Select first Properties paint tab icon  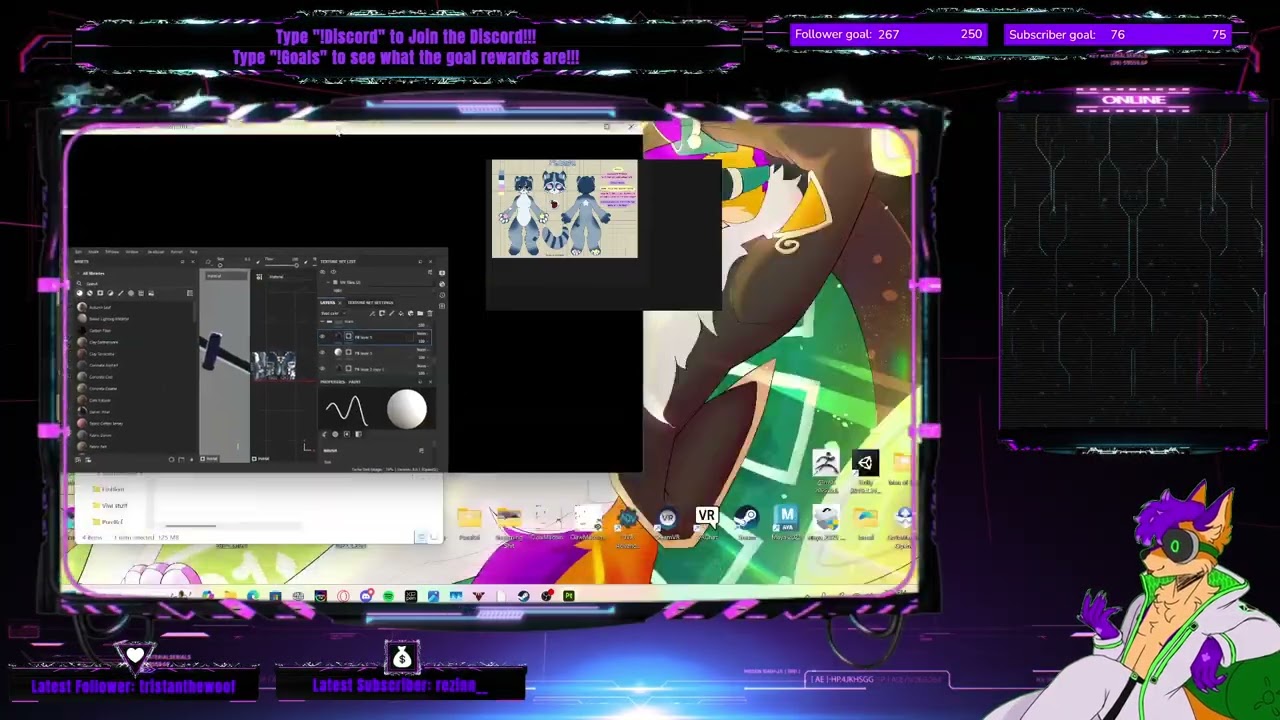(x=325, y=434)
